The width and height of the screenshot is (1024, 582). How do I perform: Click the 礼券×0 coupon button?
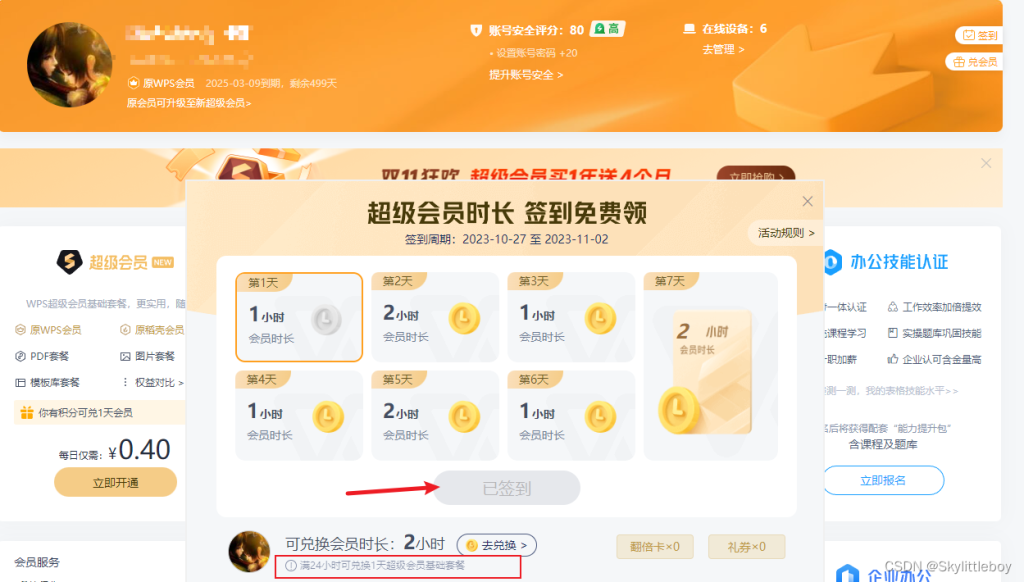point(746,547)
